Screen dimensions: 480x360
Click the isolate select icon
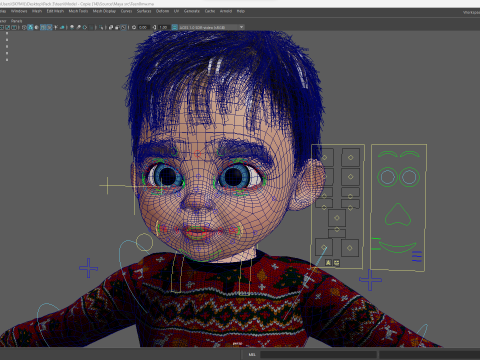point(101,27)
